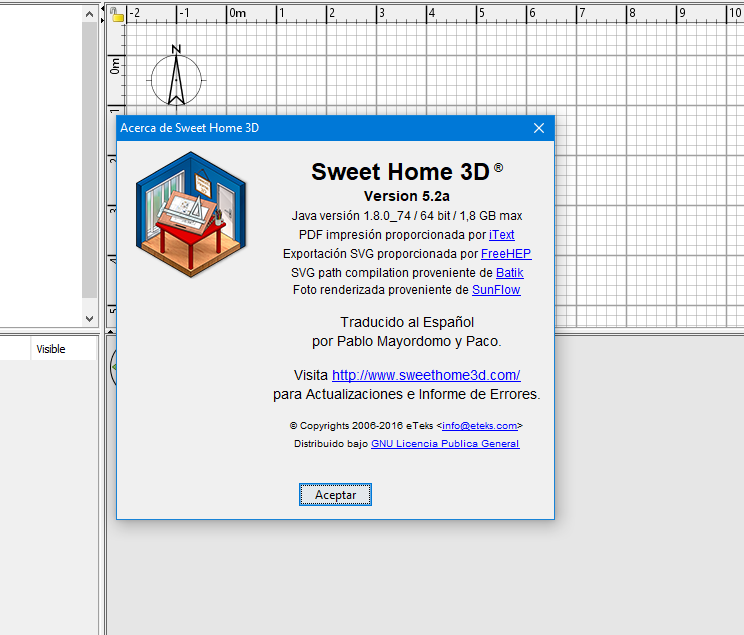The height and width of the screenshot is (635, 744).
Task: Click the Java versión info line
Action: (407, 216)
